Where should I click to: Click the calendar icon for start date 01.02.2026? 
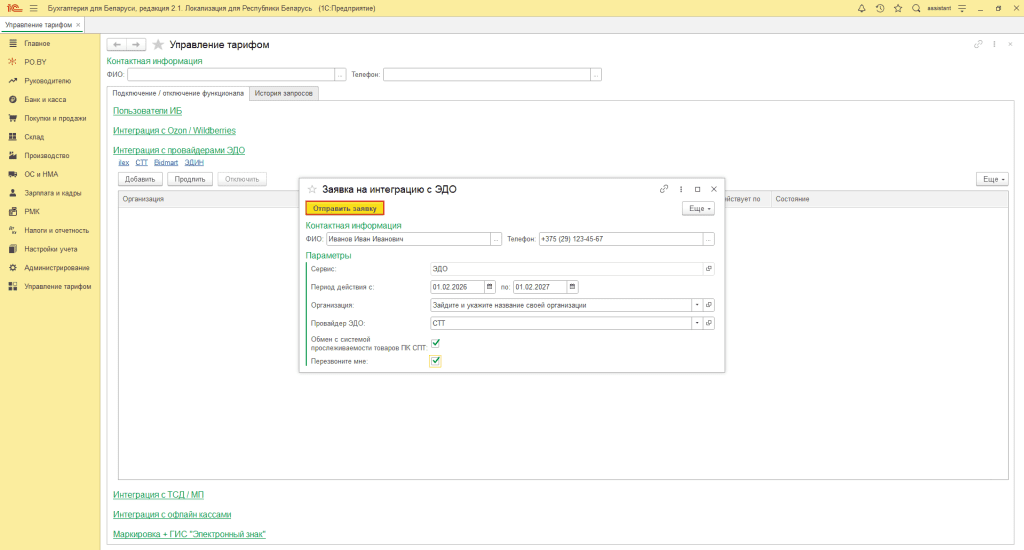point(491,287)
